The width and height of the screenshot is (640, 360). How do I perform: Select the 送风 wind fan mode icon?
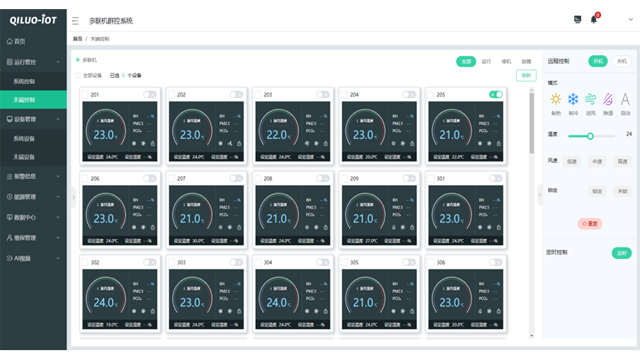pyautogui.click(x=590, y=99)
